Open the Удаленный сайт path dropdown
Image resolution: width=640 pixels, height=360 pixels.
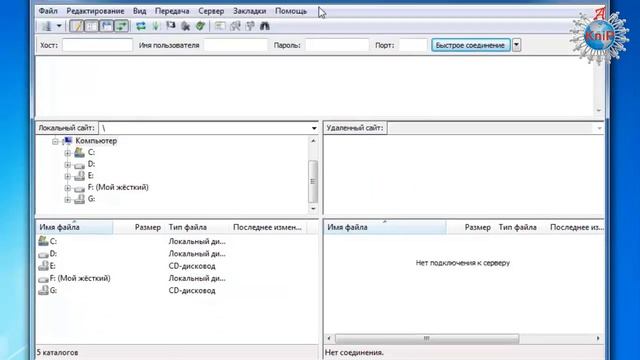[x=599, y=128]
